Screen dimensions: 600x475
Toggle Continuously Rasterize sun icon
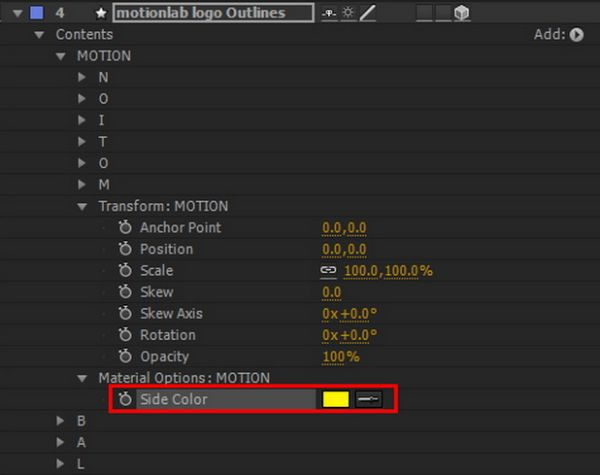pos(348,13)
